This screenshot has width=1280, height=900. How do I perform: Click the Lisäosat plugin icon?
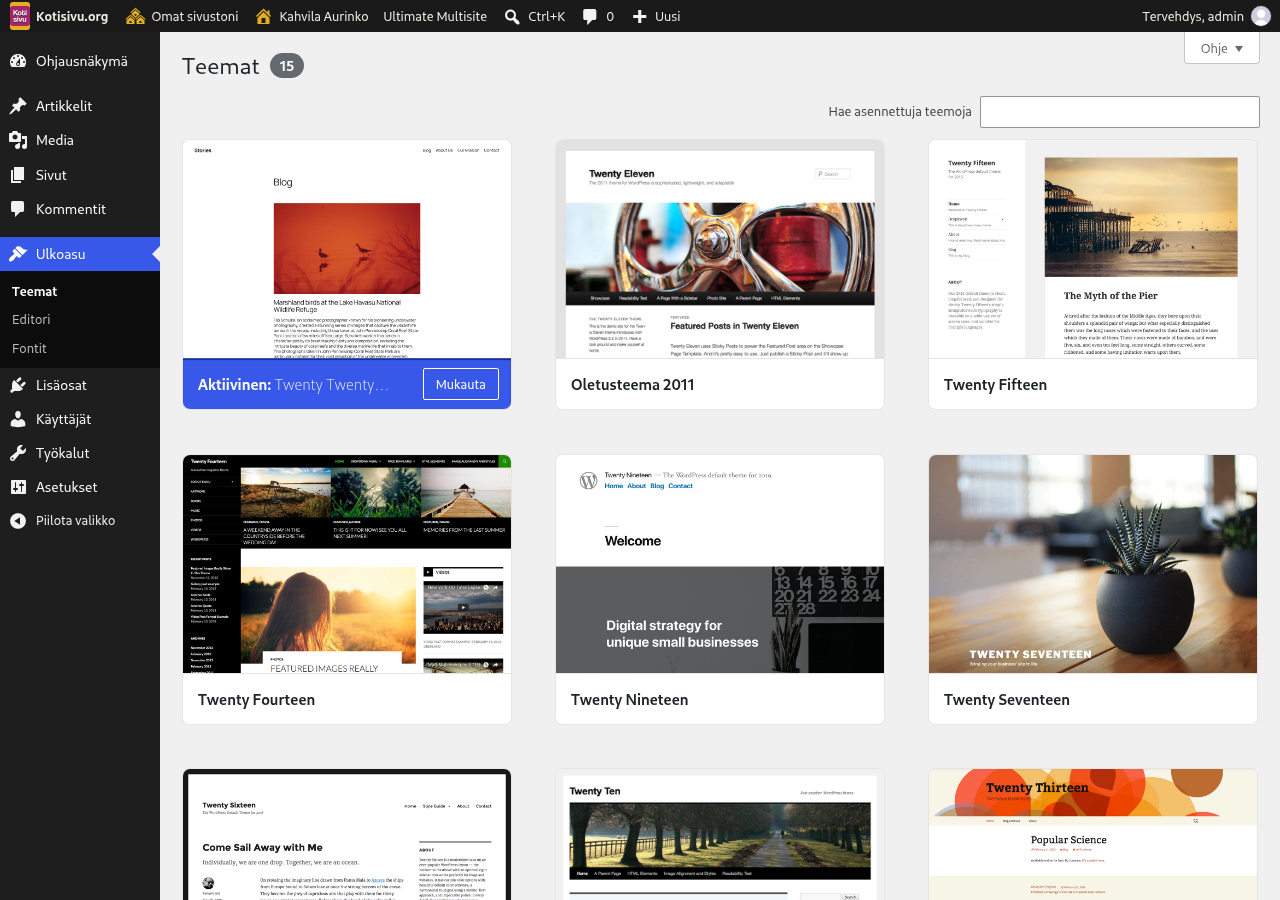pyautogui.click(x=18, y=385)
